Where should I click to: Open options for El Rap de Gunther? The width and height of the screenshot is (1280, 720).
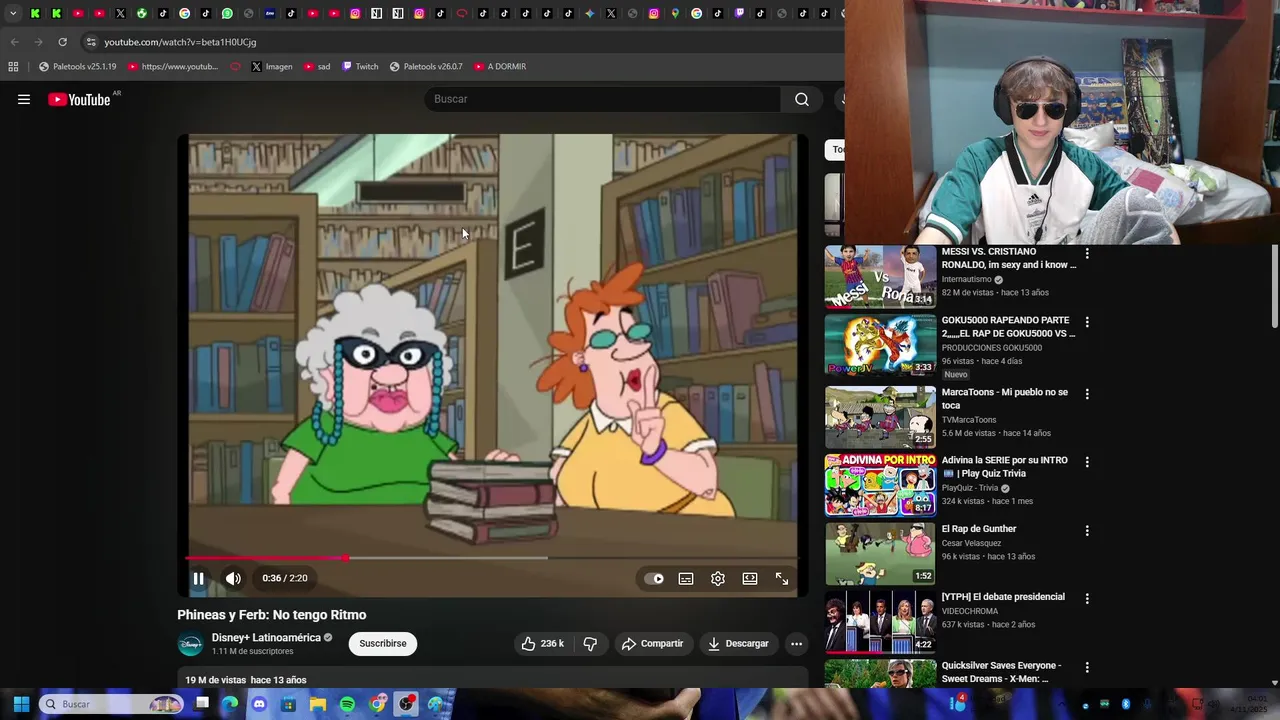point(1087,530)
